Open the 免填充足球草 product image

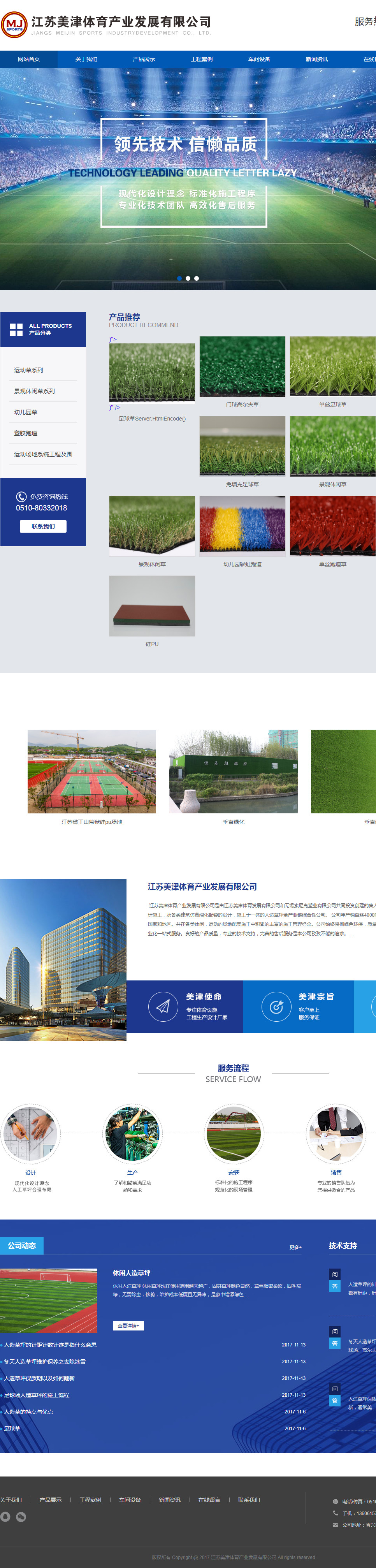(242, 446)
